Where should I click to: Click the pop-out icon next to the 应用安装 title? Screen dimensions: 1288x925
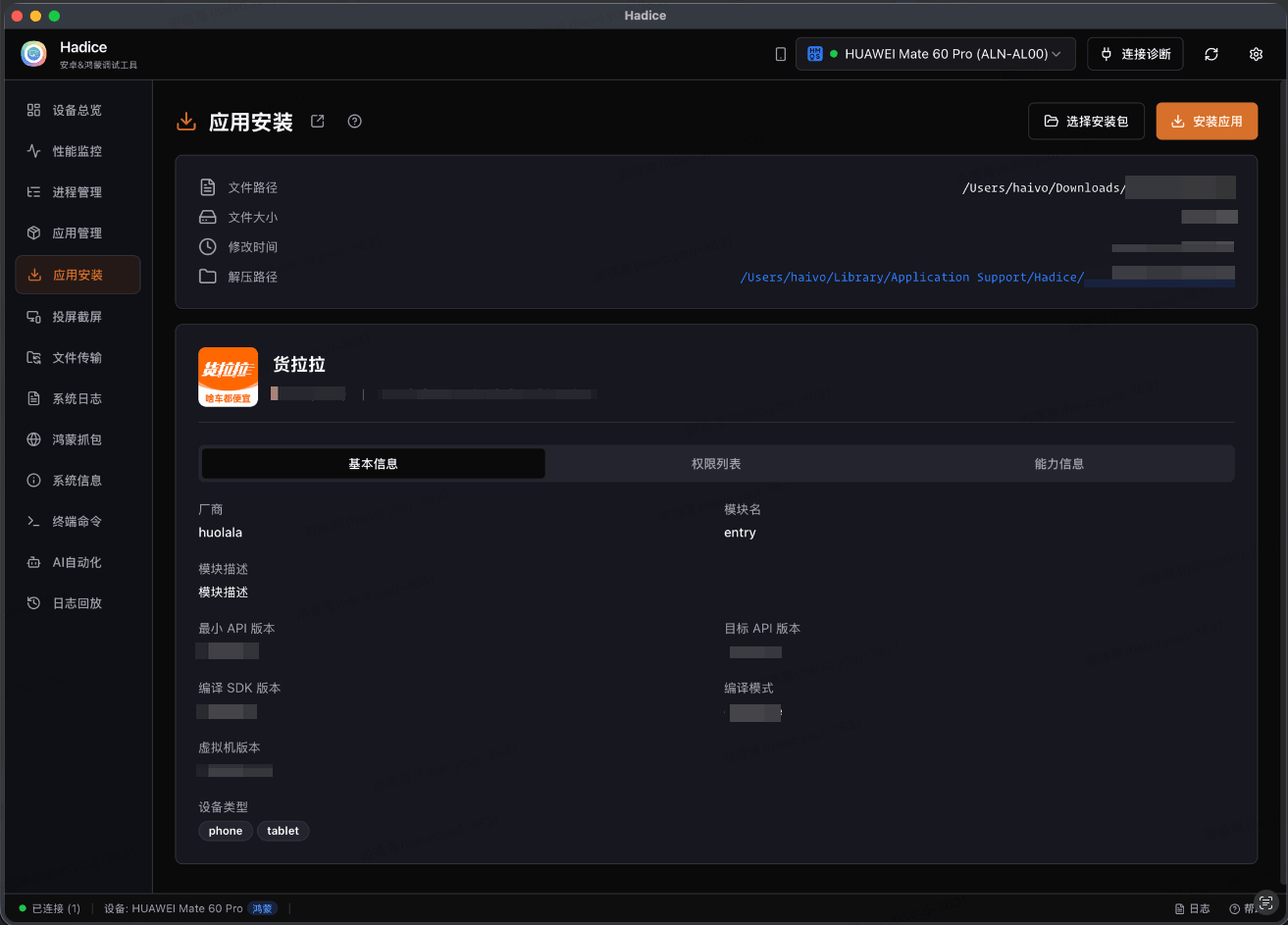tap(318, 122)
